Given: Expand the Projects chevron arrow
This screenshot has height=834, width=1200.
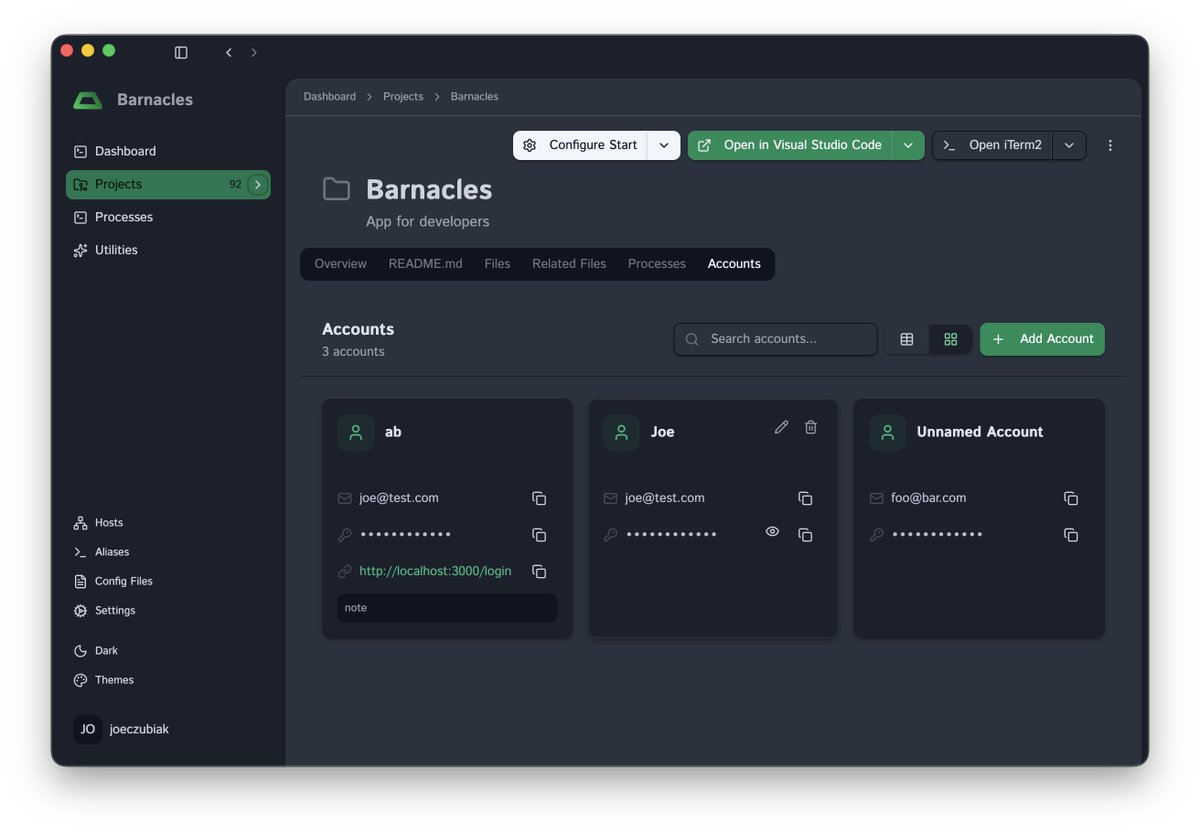Looking at the screenshot, I should [258, 184].
